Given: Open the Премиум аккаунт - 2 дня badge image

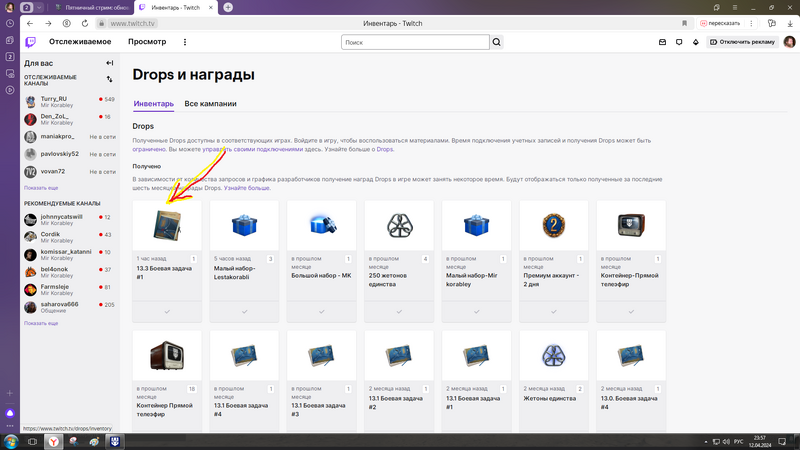Looking at the screenshot, I should [x=554, y=226].
